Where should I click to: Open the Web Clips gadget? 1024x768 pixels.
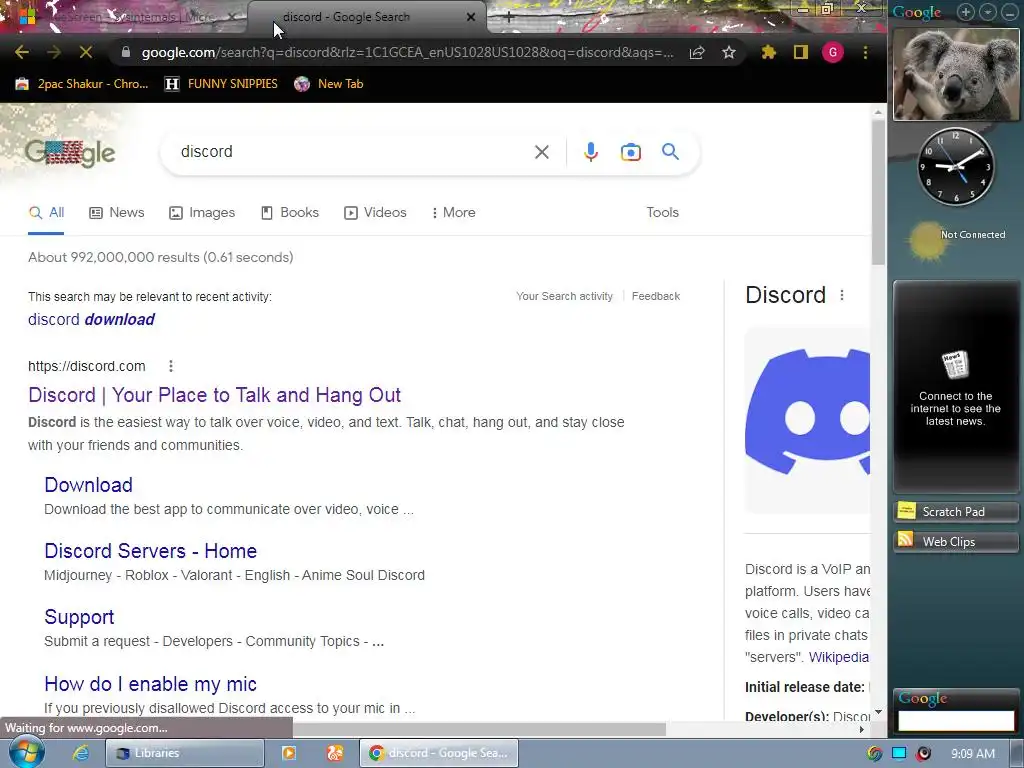[x=956, y=541]
